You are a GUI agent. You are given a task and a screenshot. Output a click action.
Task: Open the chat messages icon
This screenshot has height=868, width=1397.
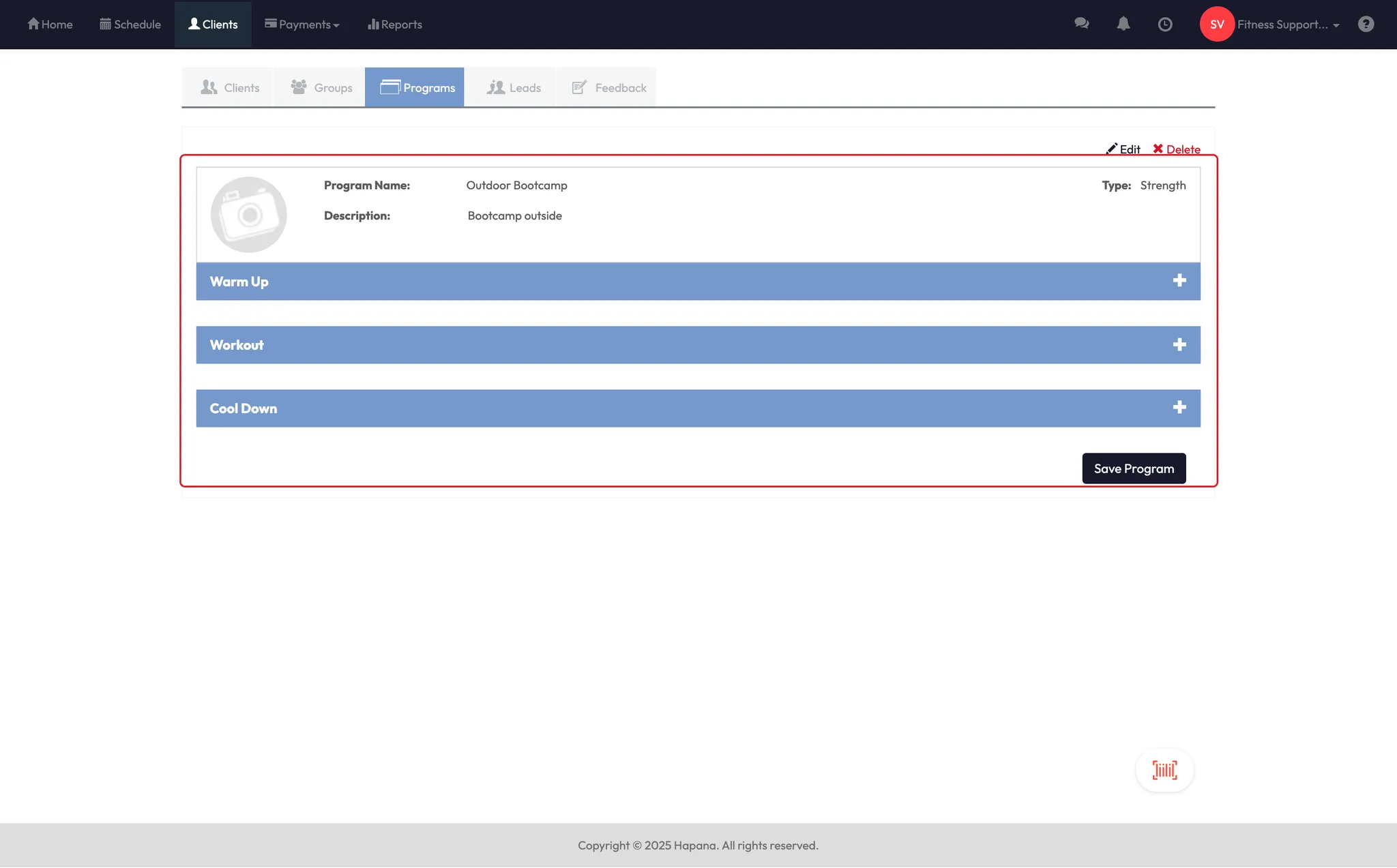(1081, 24)
